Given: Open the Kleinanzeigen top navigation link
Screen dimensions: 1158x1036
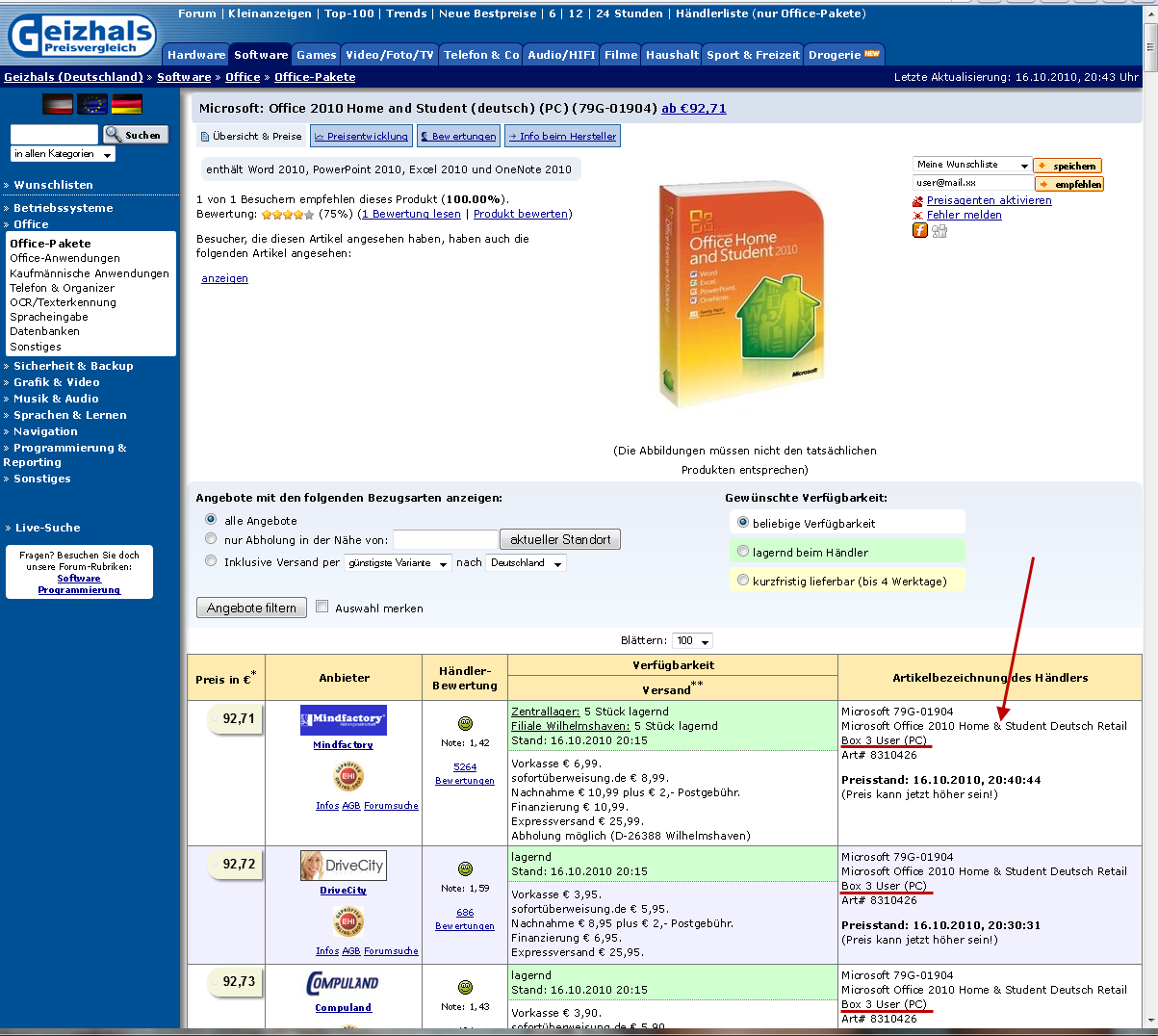Looking at the screenshot, I should click(x=270, y=13).
